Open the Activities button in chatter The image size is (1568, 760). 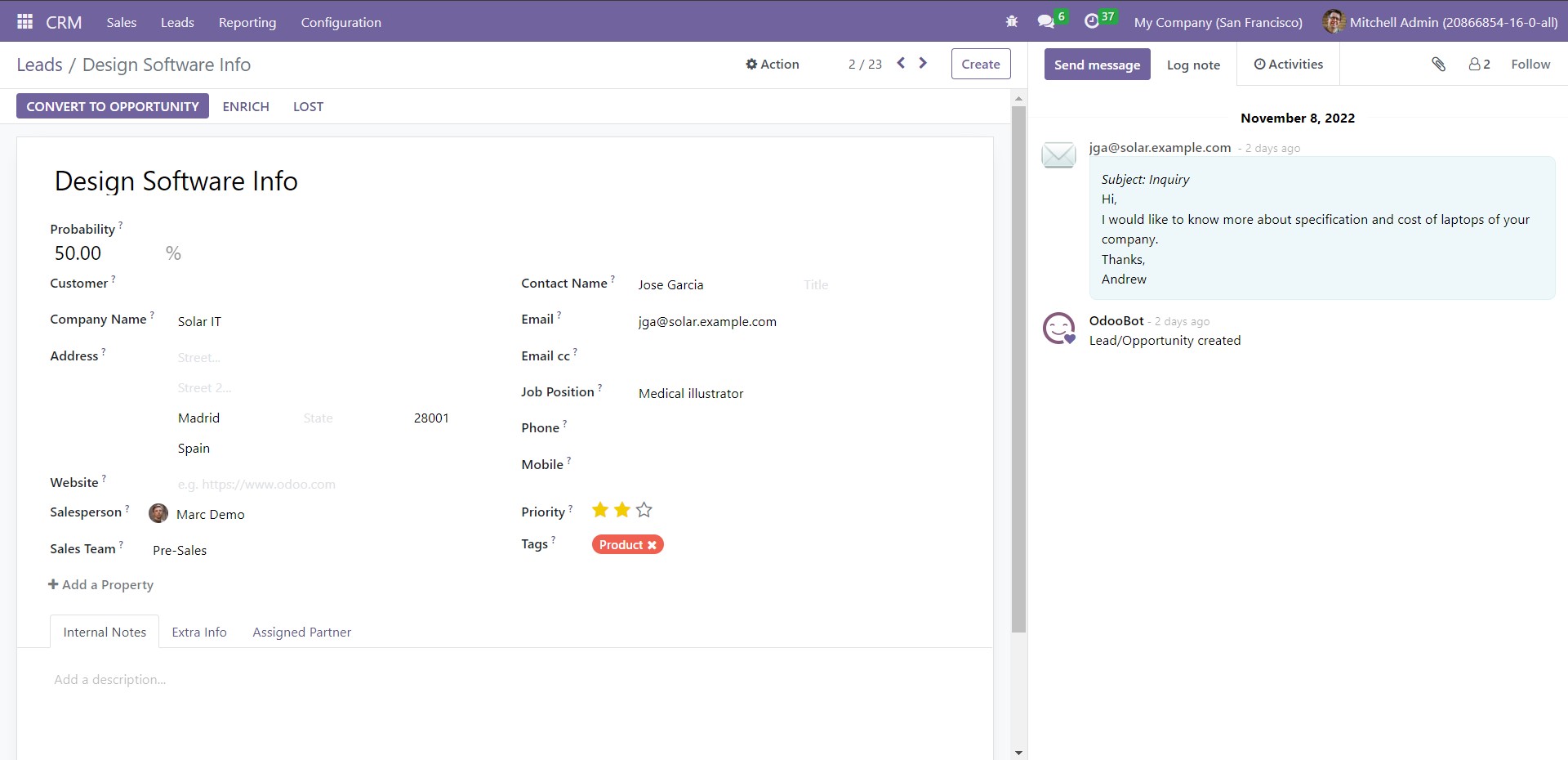[1288, 64]
